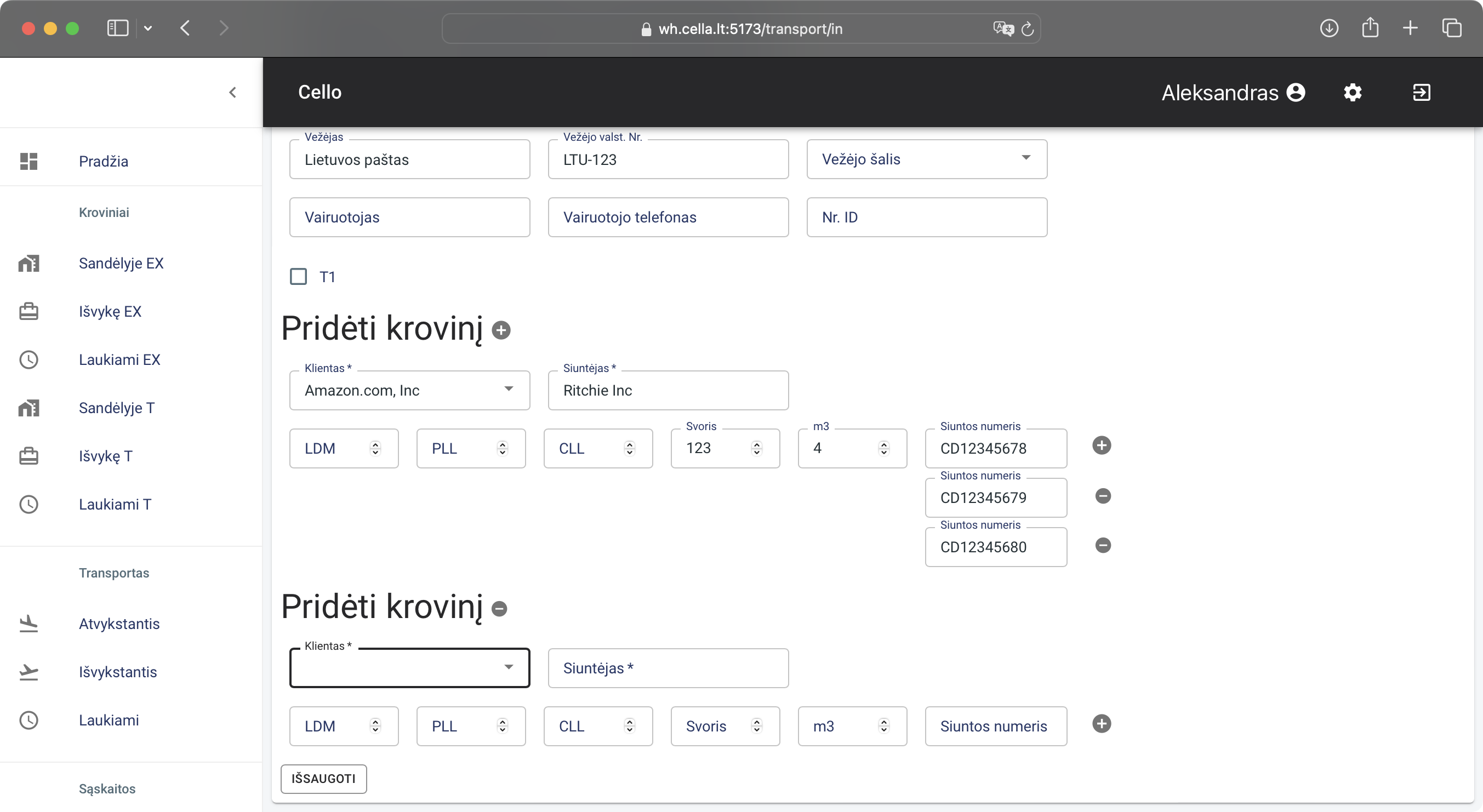Add shipment number next to CD12345678

(x=1102, y=445)
